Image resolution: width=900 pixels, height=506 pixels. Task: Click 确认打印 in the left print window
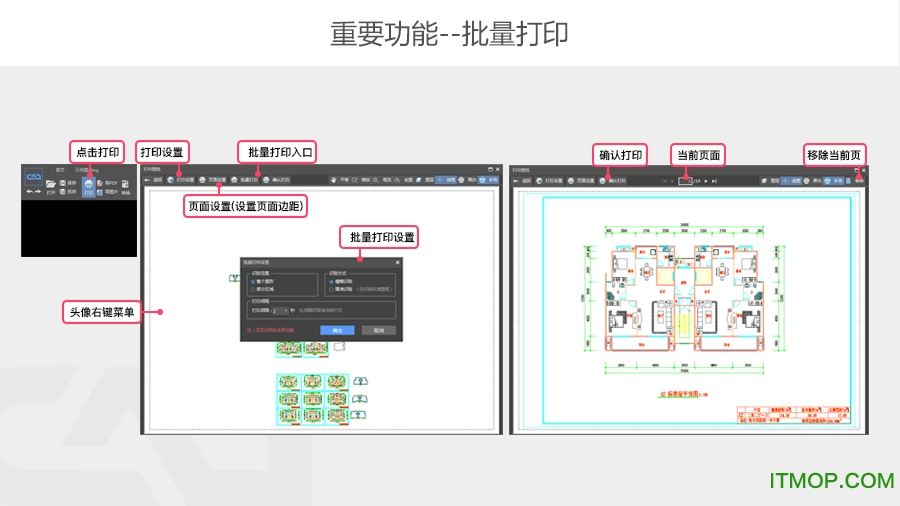tap(276, 180)
